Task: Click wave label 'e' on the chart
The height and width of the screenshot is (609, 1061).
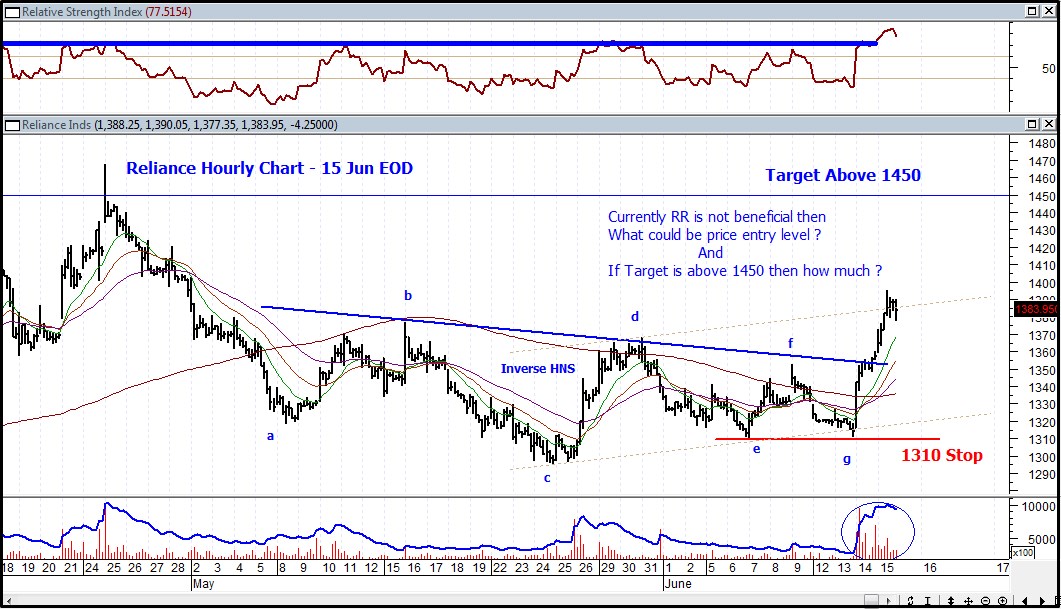Action: (757, 449)
